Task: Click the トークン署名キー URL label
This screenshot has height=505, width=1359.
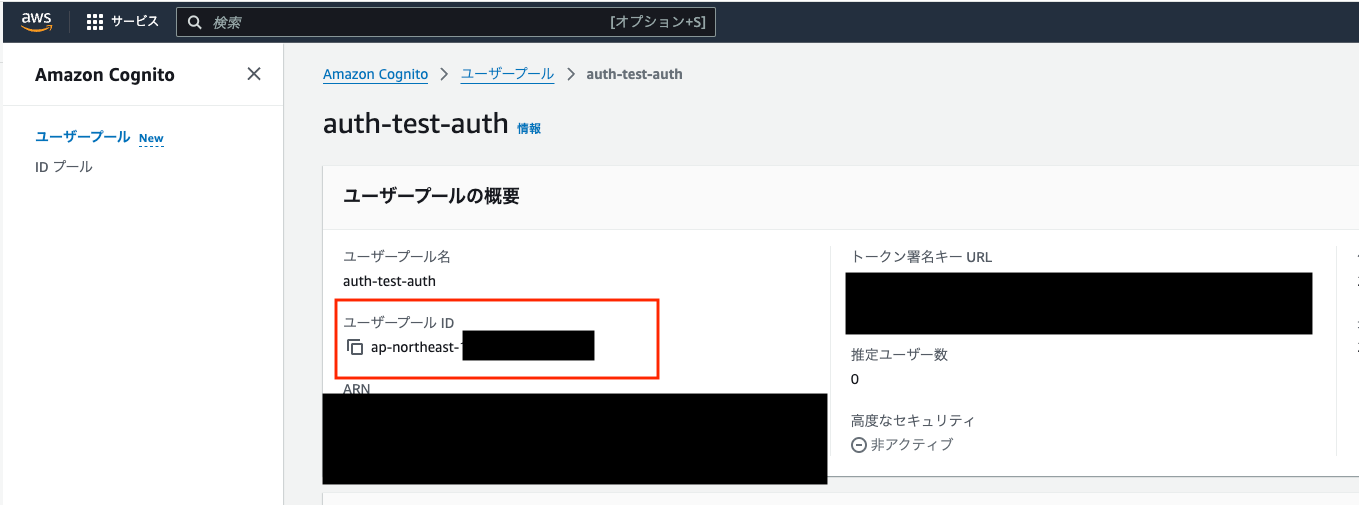Action: [x=921, y=257]
